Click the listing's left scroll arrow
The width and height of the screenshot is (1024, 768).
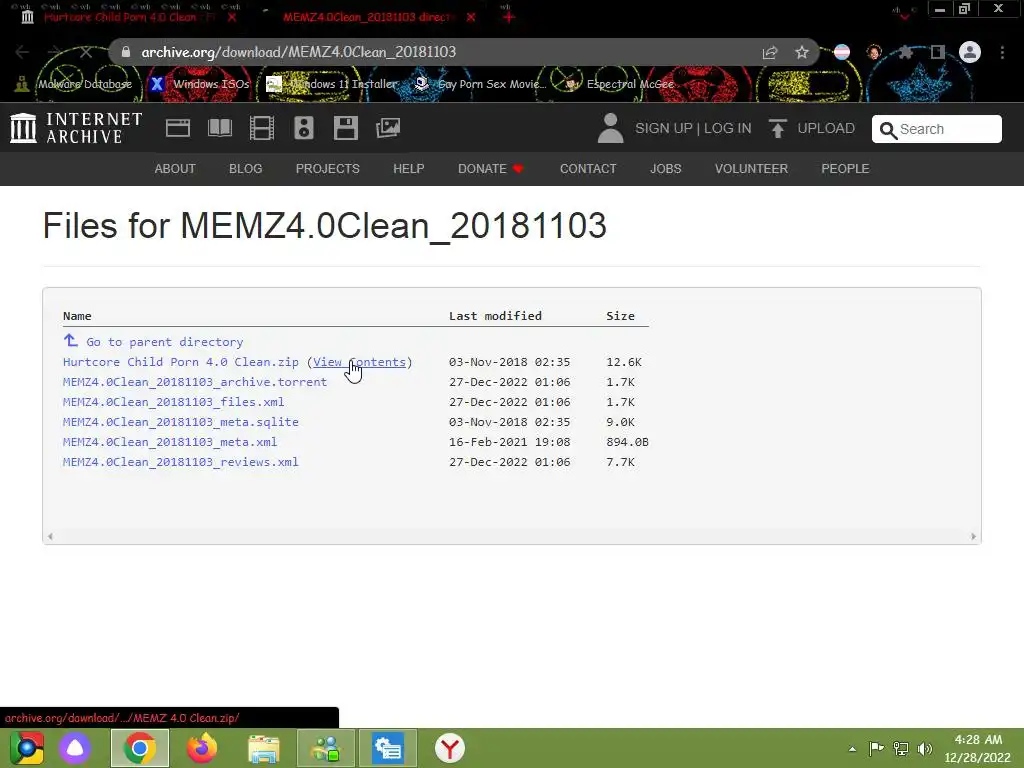pyautogui.click(x=50, y=537)
